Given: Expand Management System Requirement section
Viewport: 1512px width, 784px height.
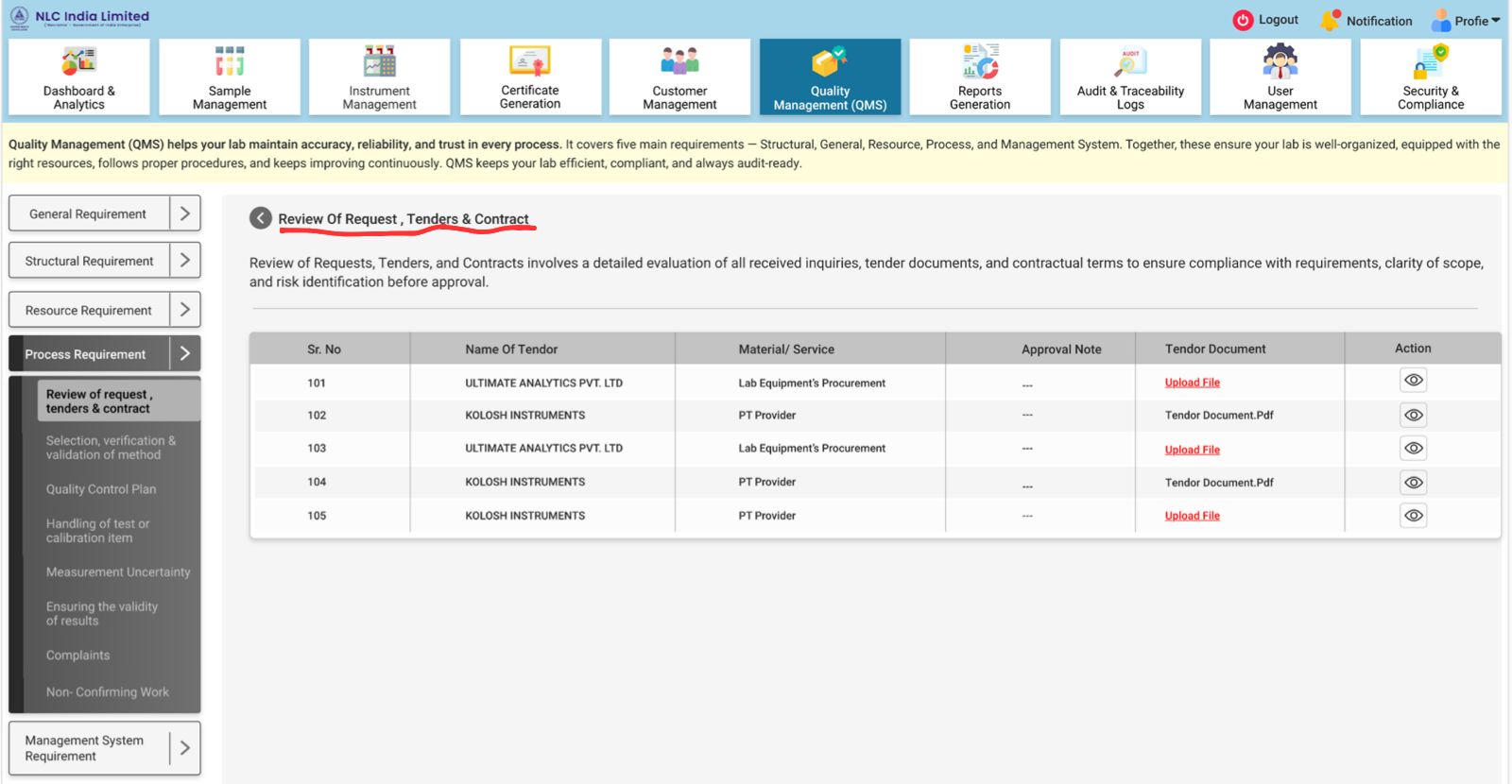Looking at the screenshot, I should 185,748.
